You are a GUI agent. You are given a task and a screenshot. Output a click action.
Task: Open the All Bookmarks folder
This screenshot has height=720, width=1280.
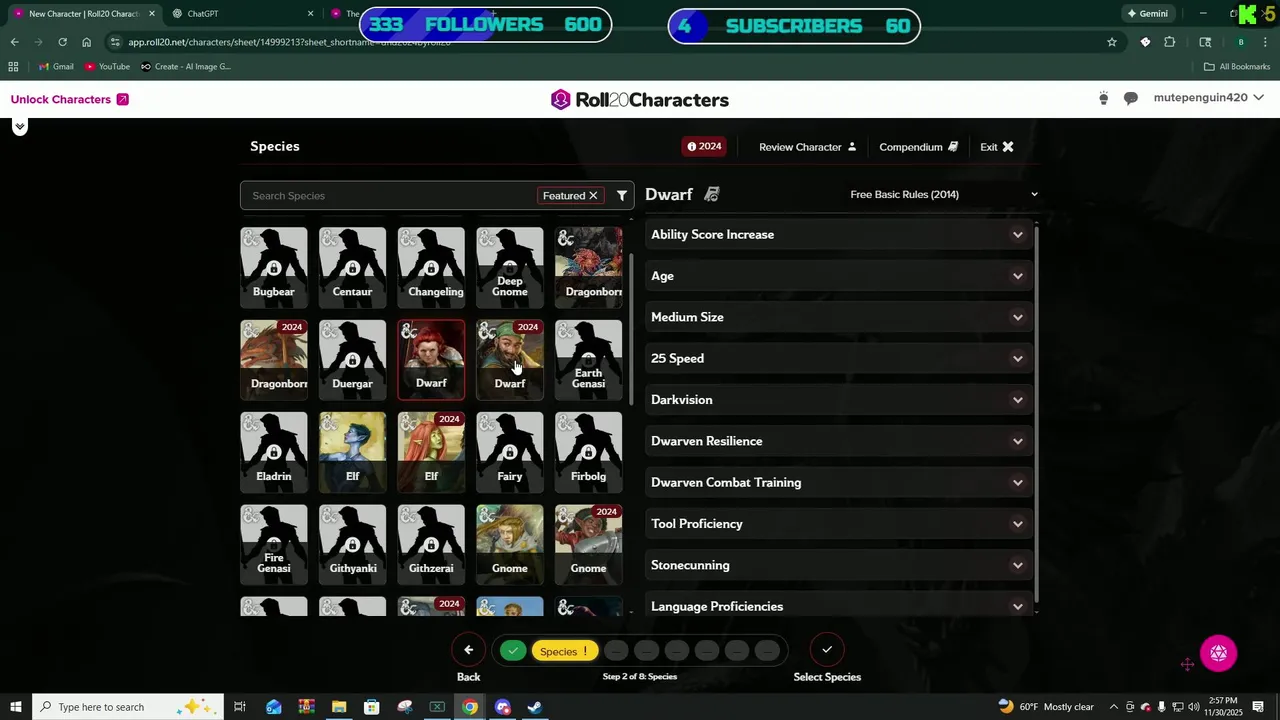coord(1237,67)
